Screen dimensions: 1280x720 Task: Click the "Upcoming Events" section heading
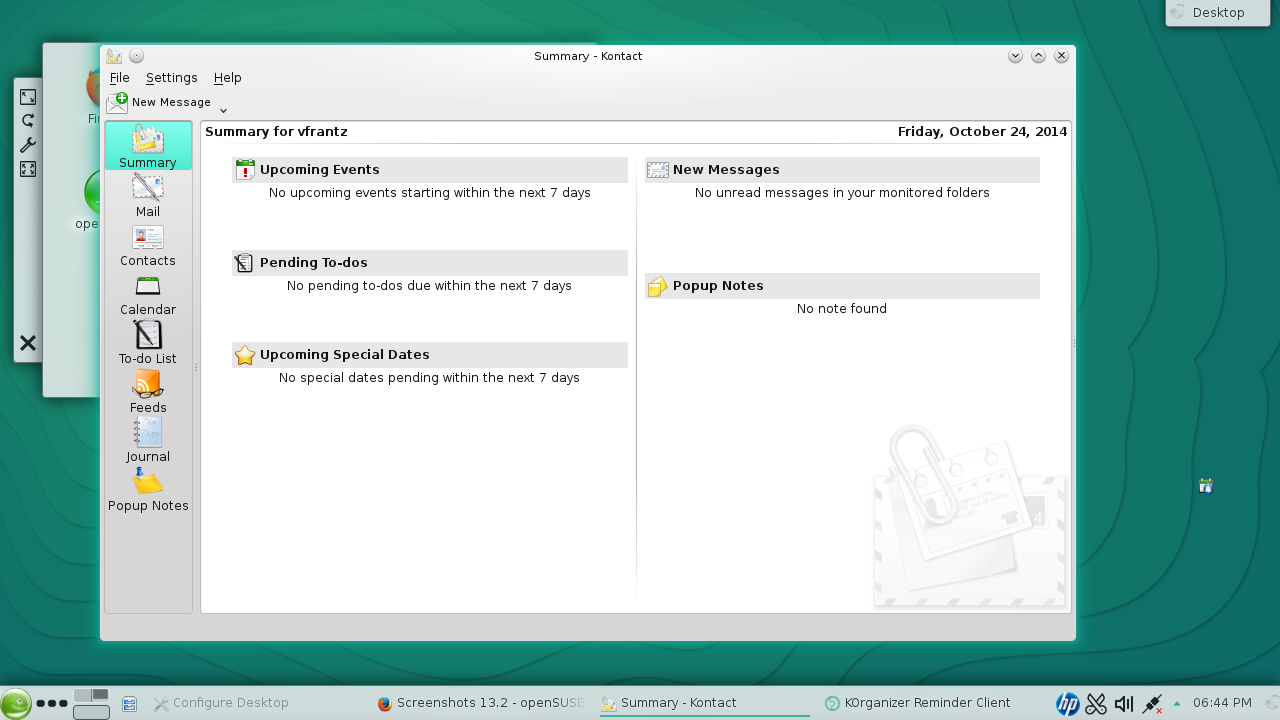[320, 170]
